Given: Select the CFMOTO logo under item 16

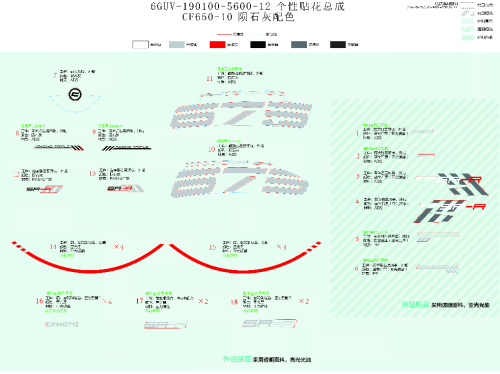Looking at the screenshot, I should click(x=62, y=324).
